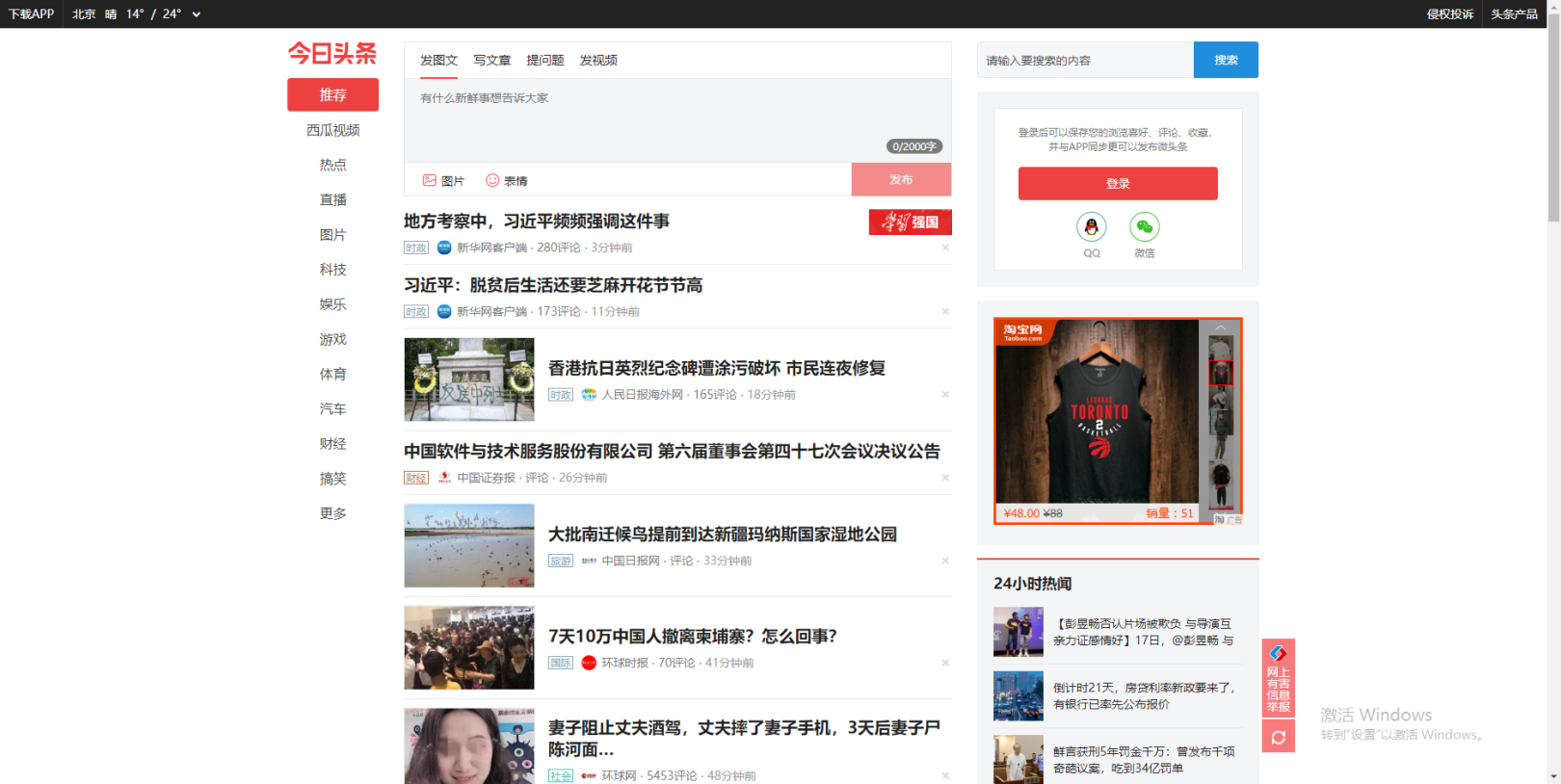Expand 更多 in the left category list
The height and width of the screenshot is (784, 1561).
coord(332,513)
